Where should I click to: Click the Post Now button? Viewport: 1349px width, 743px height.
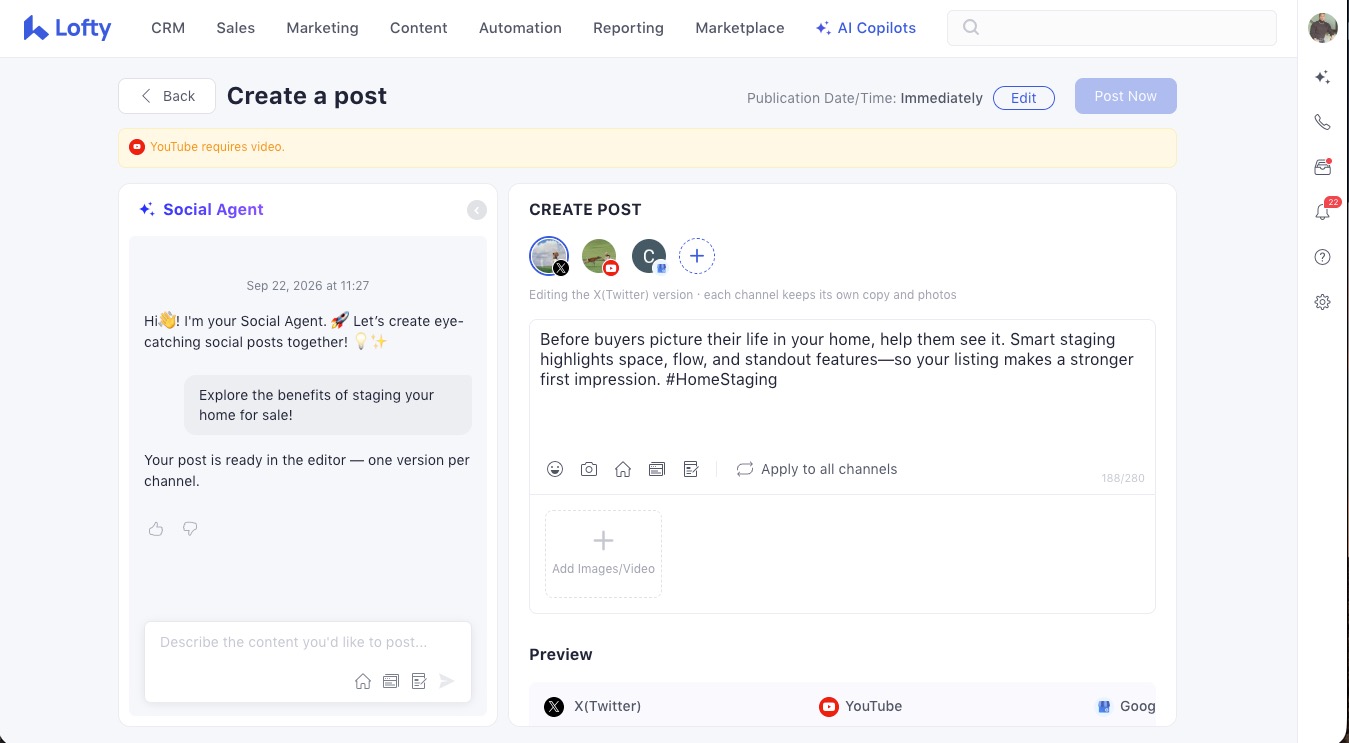point(1126,96)
